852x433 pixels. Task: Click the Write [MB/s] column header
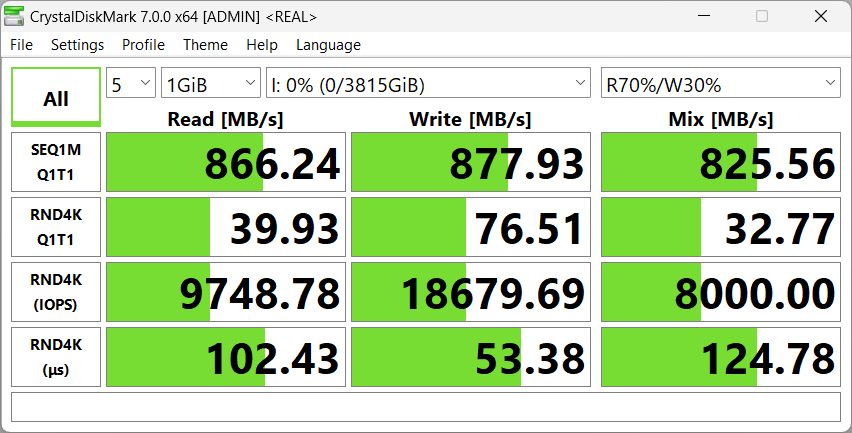[470, 119]
